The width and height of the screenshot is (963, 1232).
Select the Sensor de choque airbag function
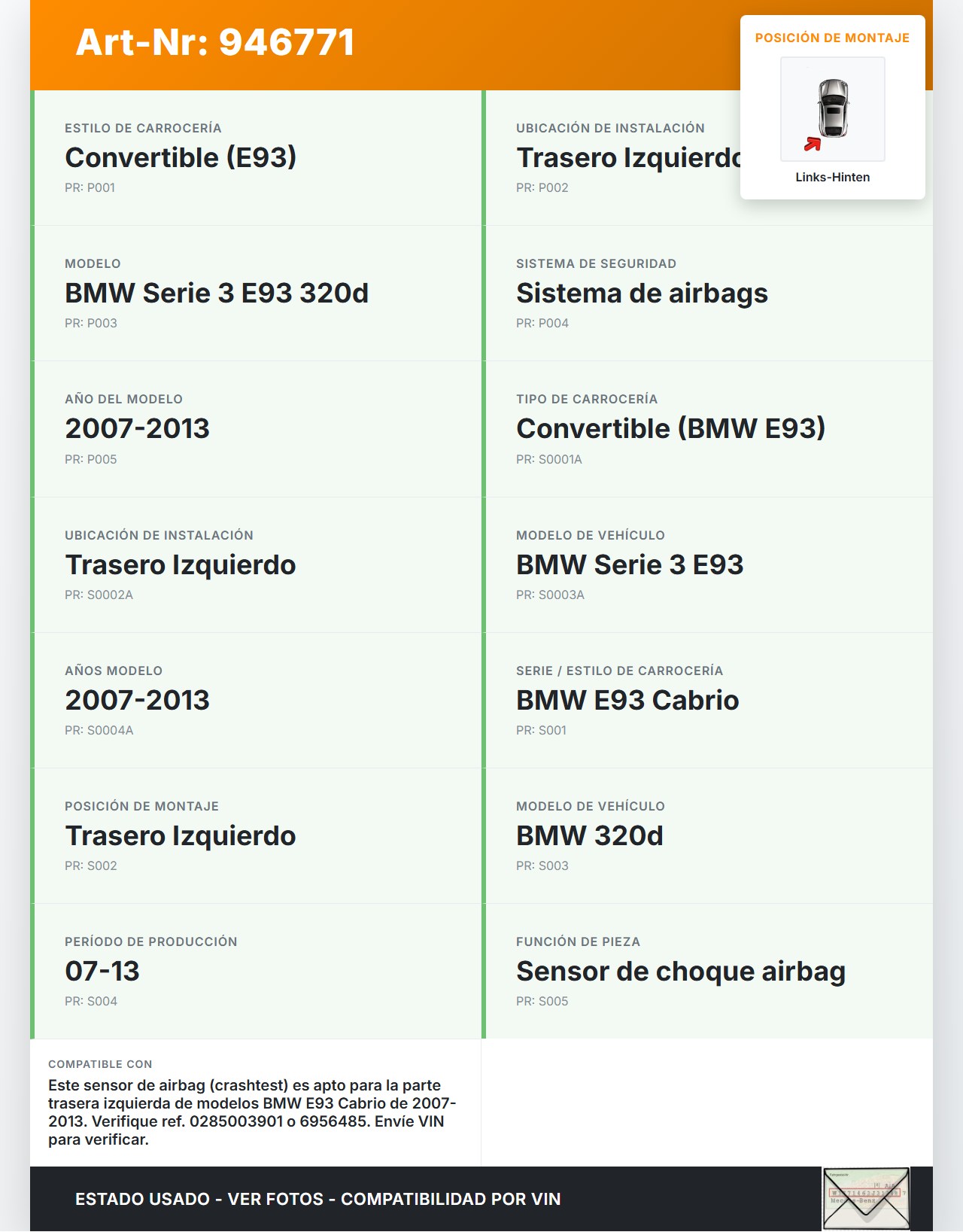pos(681,971)
